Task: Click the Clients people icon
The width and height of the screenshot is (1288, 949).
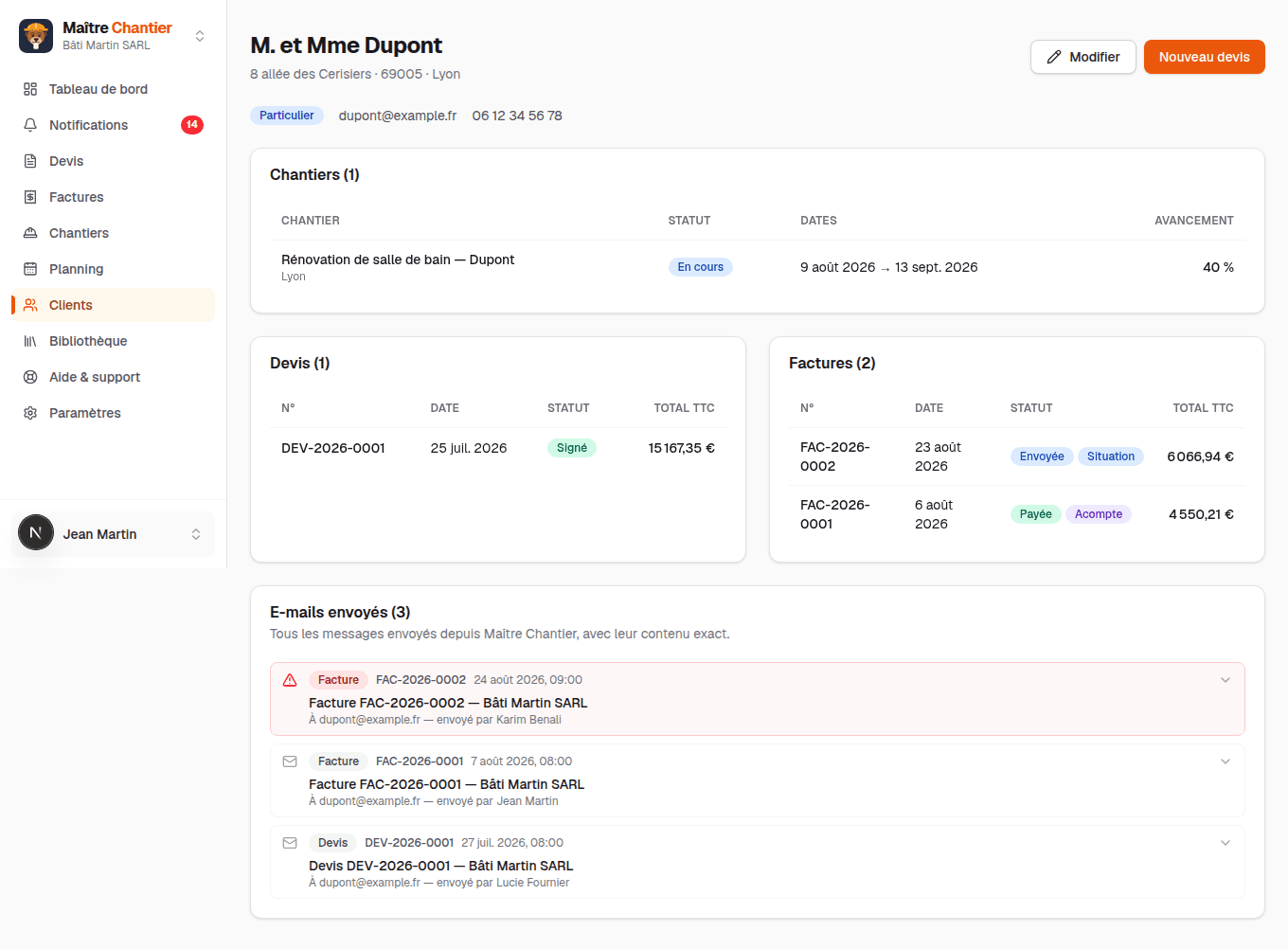Action: coord(30,305)
